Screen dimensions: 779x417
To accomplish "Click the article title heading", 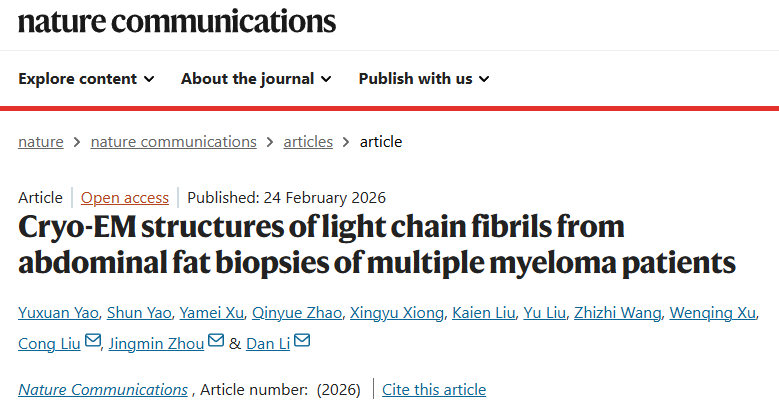I will point(377,245).
